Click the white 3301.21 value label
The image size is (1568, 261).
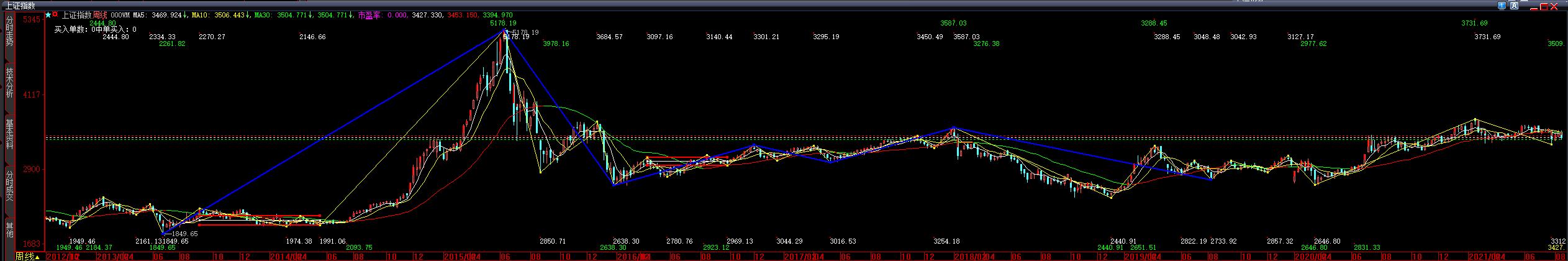click(766, 37)
